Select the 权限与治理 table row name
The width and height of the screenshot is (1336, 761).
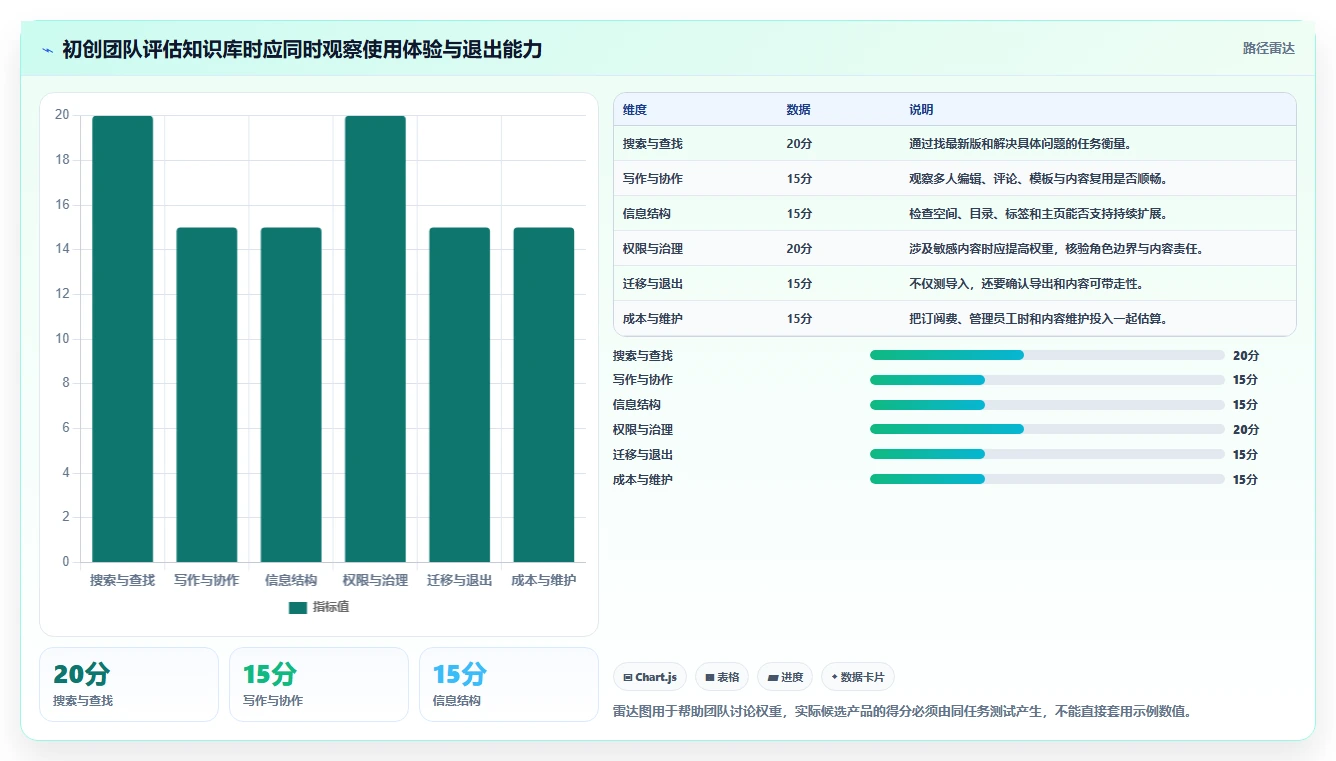pos(653,249)
